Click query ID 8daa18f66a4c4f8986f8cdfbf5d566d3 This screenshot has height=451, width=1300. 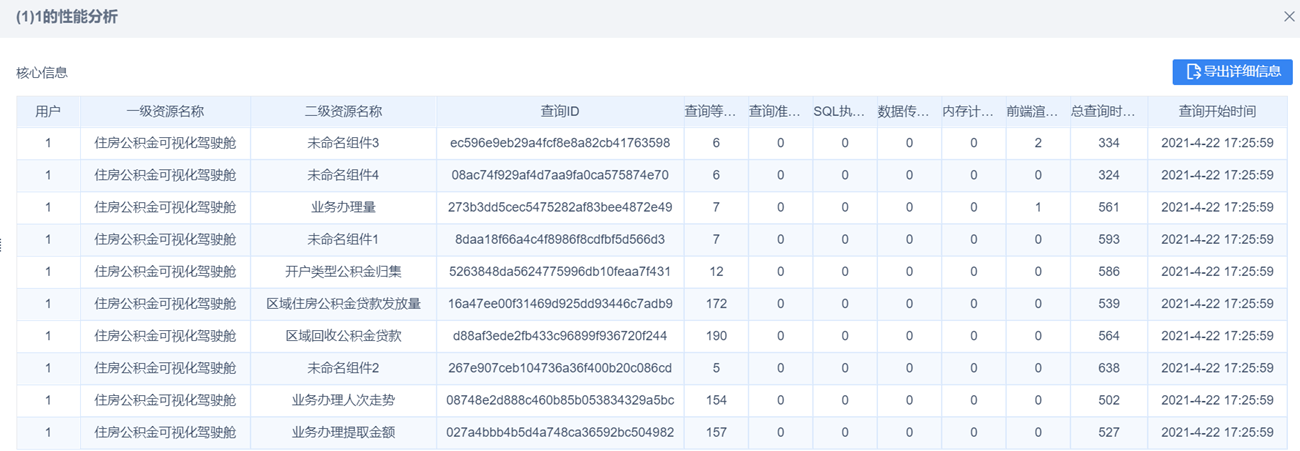560,240
